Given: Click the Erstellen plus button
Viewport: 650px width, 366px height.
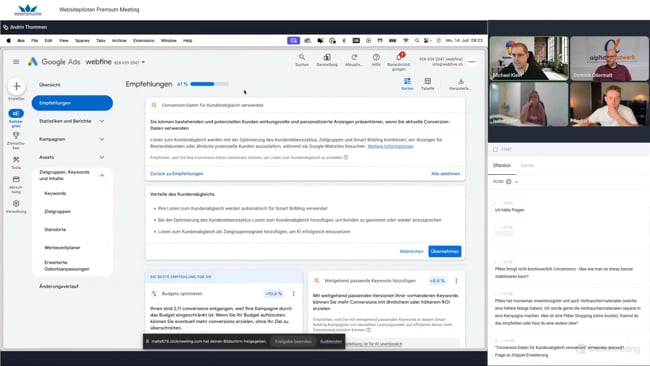Looking at the screenshot, I should (16, 86).
